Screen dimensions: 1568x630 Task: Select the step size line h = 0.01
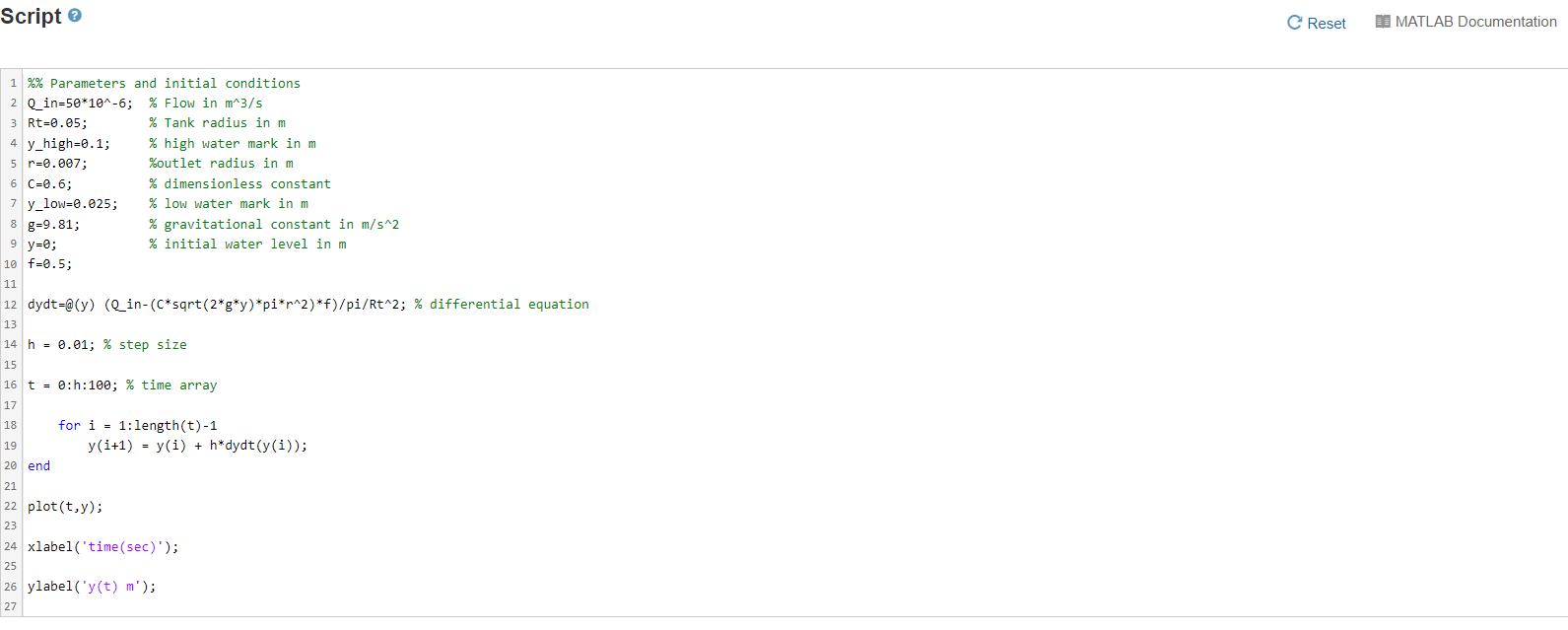pyautogui.click(x=59, y=344)
